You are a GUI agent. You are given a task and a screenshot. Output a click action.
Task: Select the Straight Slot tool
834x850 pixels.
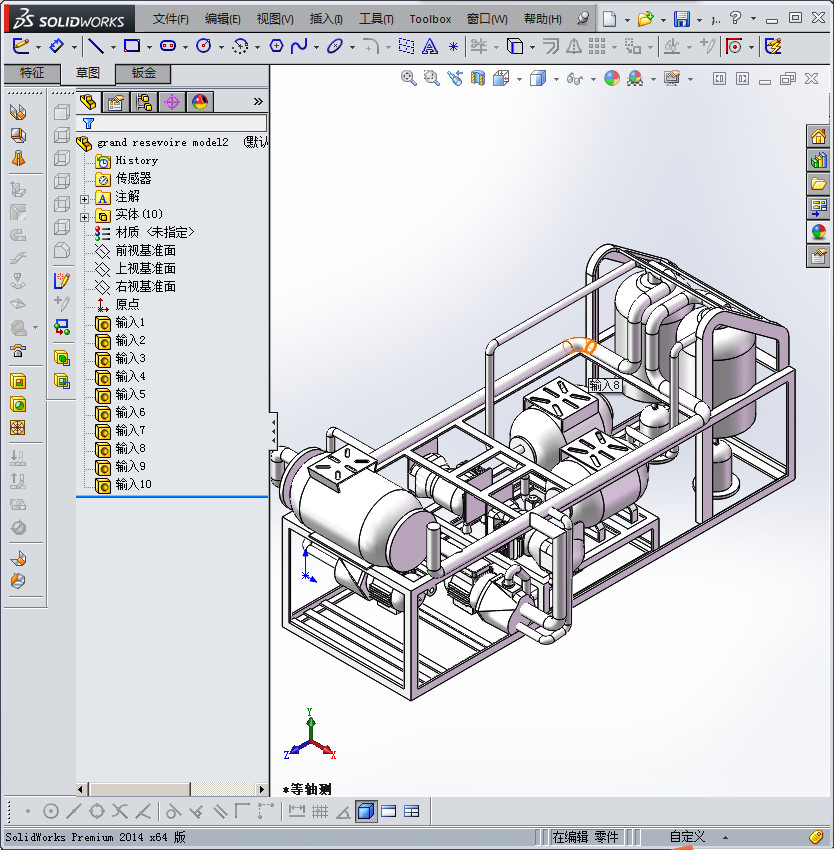point(168,47)
